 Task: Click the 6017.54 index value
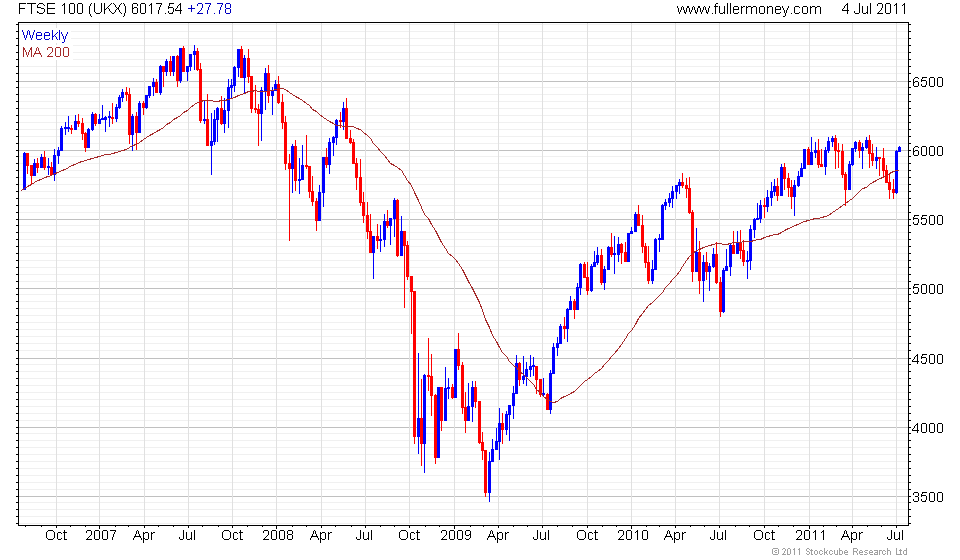click(x=157, y=9)
